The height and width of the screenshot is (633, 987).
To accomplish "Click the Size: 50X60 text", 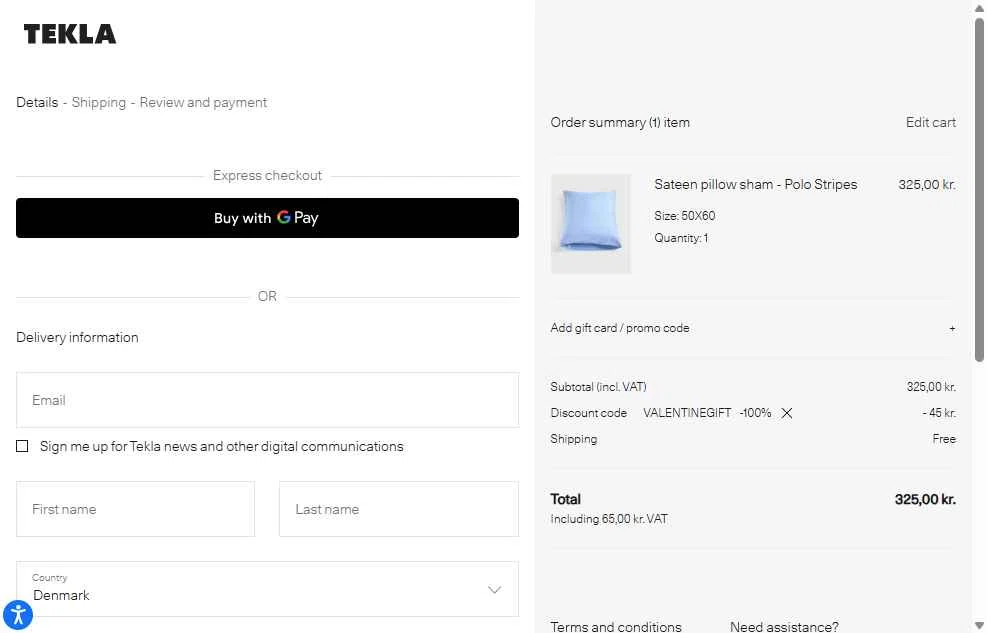I will tap(684, 216).
